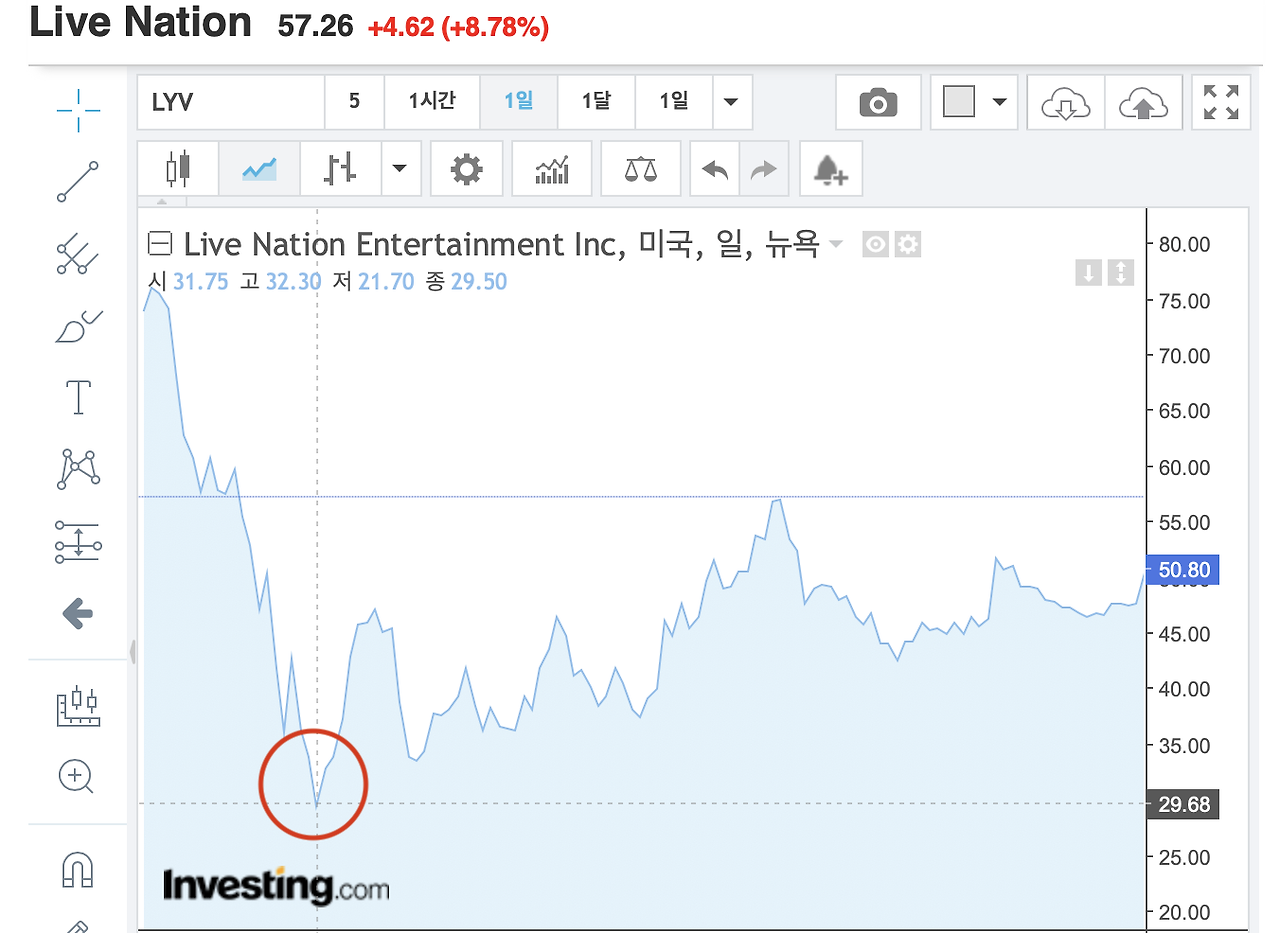
Task: Open the chart type dropdown arrow
Action: (401, 168)
